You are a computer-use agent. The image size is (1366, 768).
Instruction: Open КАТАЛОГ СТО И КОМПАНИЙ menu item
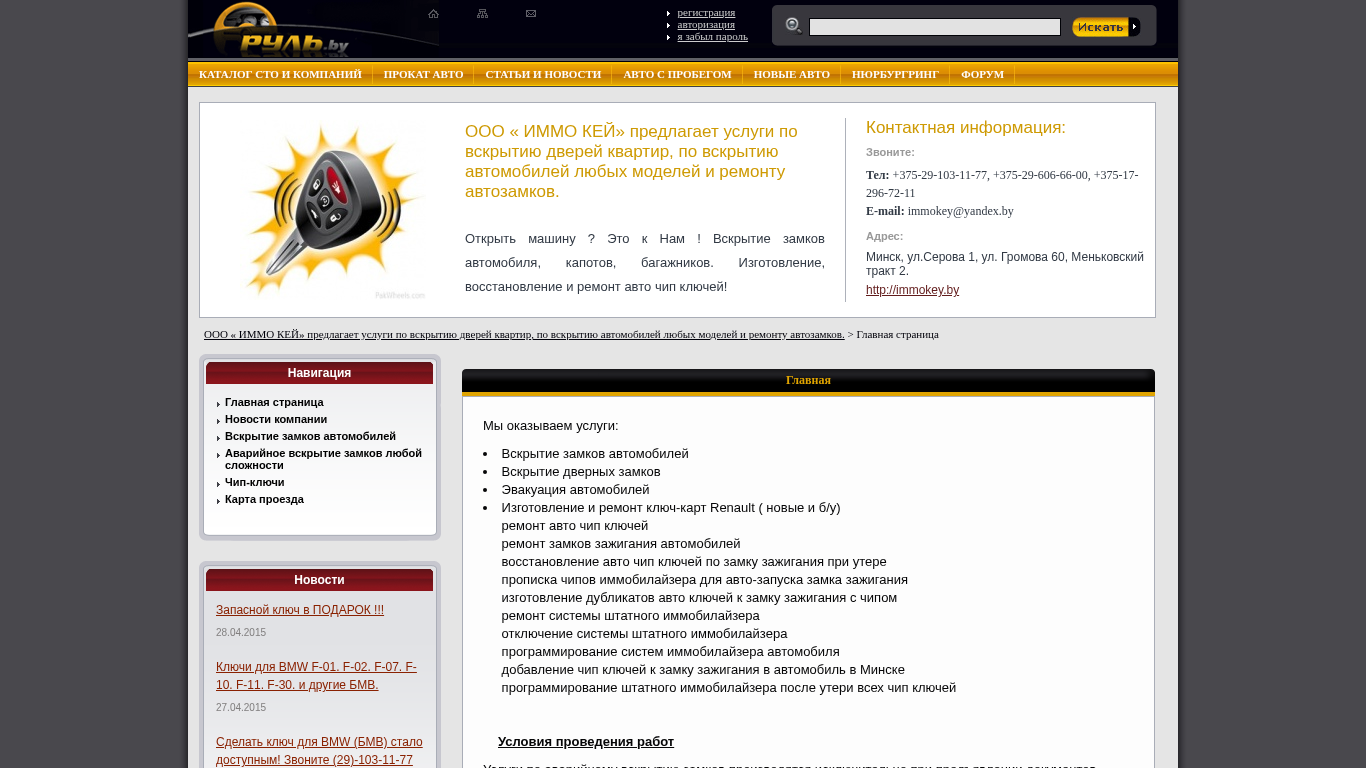[280, 74]
